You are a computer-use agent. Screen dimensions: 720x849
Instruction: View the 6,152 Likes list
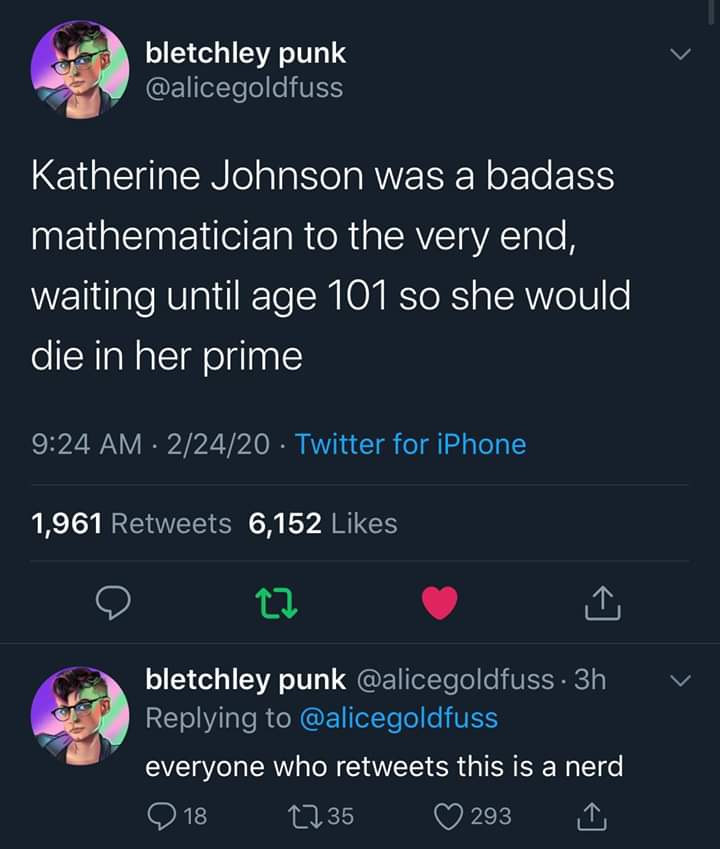pos(323,523)
